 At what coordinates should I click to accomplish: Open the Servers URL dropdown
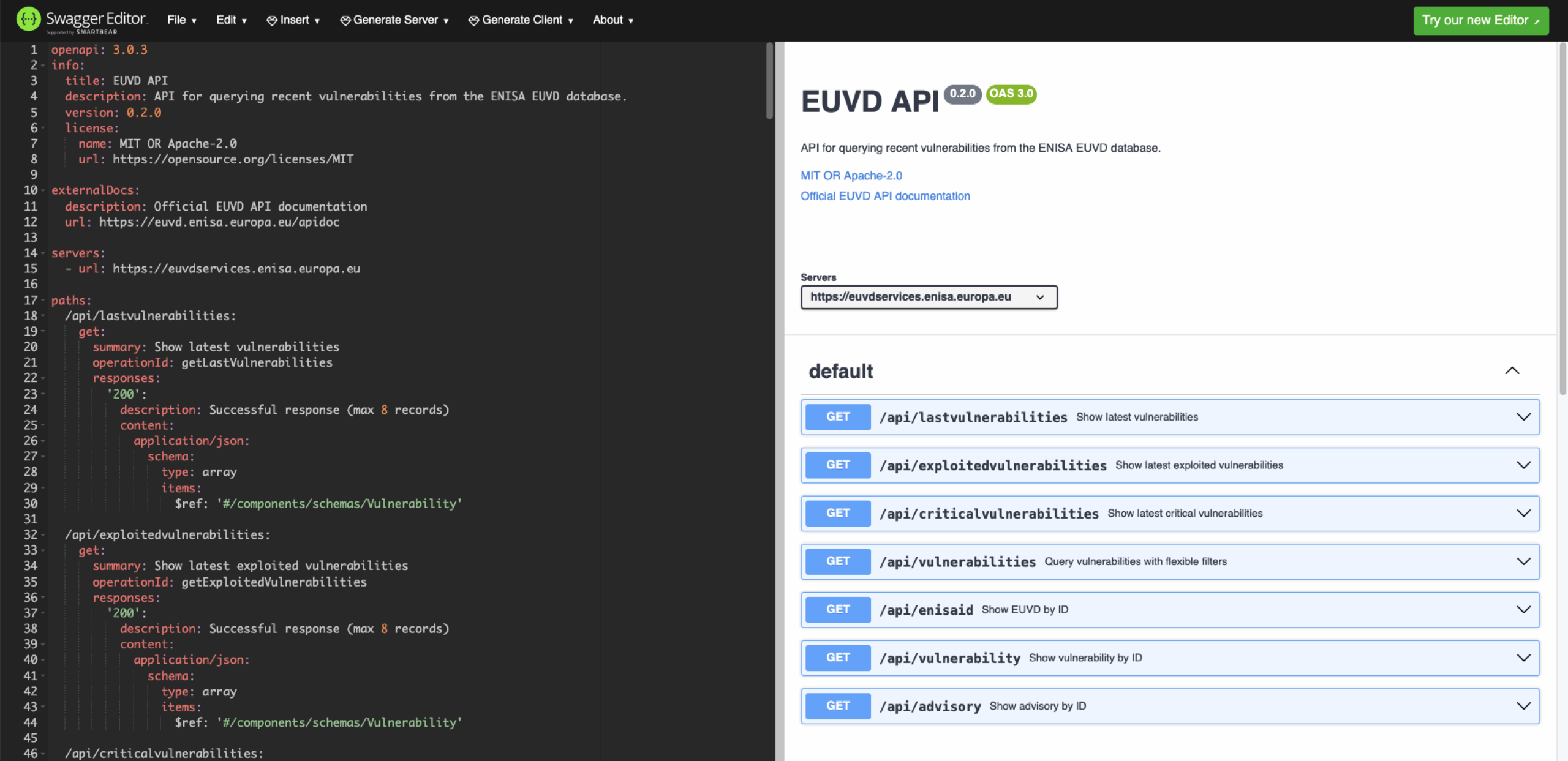(928, 297)
